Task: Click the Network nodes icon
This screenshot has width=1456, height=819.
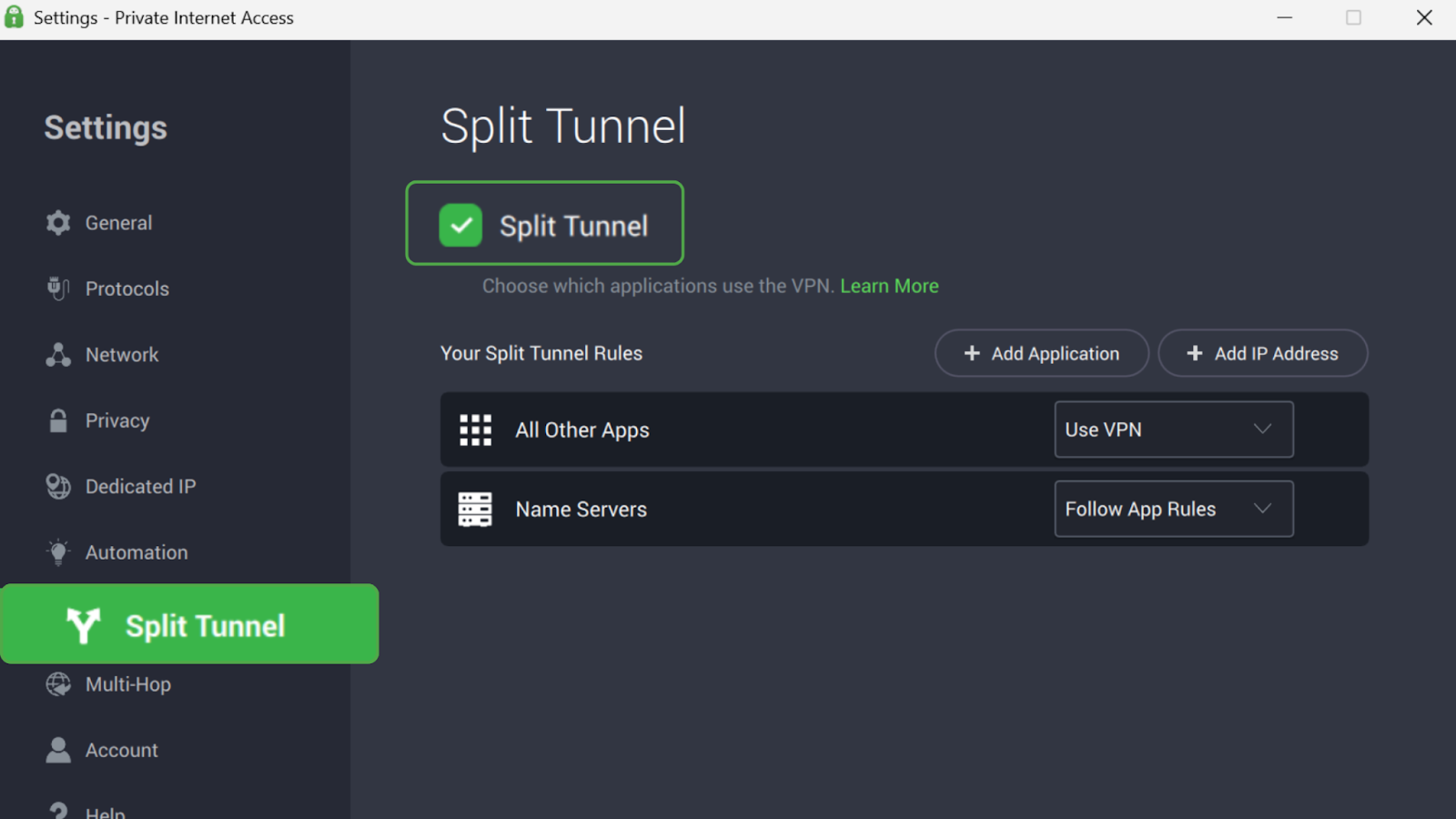Action: [x=58, y=355]
